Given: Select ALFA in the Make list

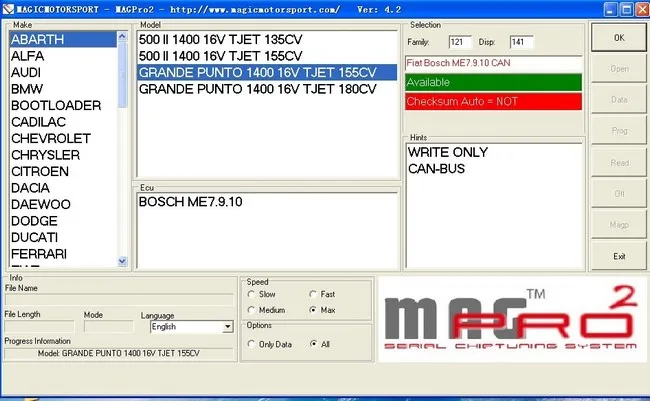Looking at the screenshot, I should 63,56.
